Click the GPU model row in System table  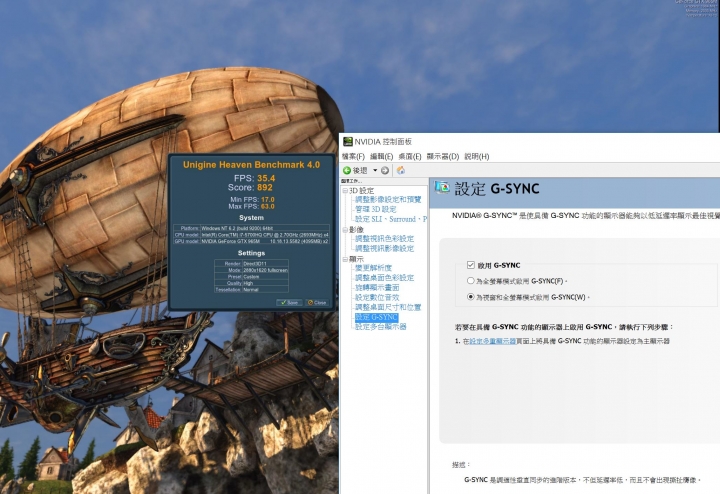[x=251, y=241]
